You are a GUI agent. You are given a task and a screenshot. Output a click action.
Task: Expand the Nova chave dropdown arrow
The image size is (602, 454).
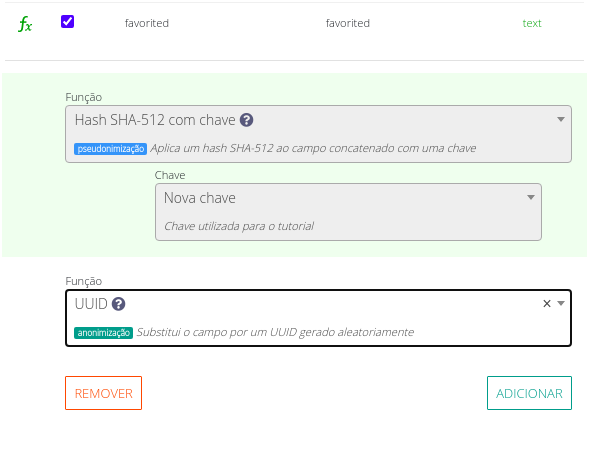coord(531,198)
